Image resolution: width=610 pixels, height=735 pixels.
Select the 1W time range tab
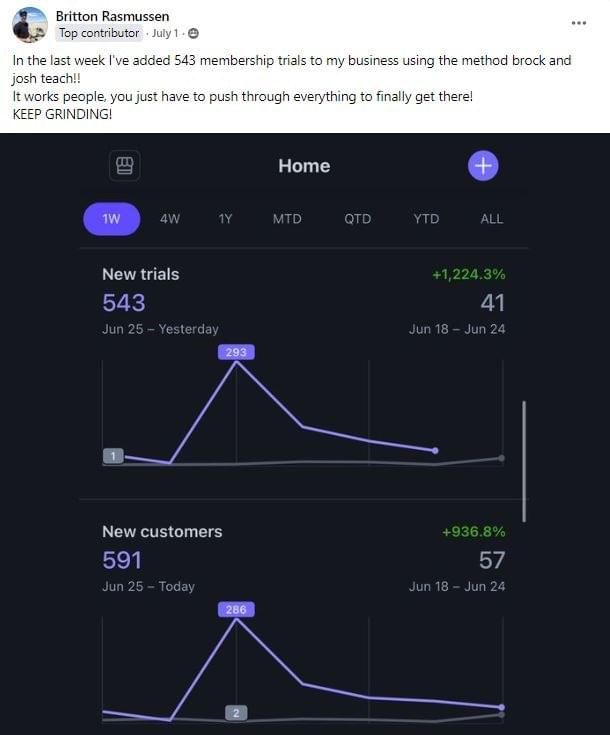112,219
